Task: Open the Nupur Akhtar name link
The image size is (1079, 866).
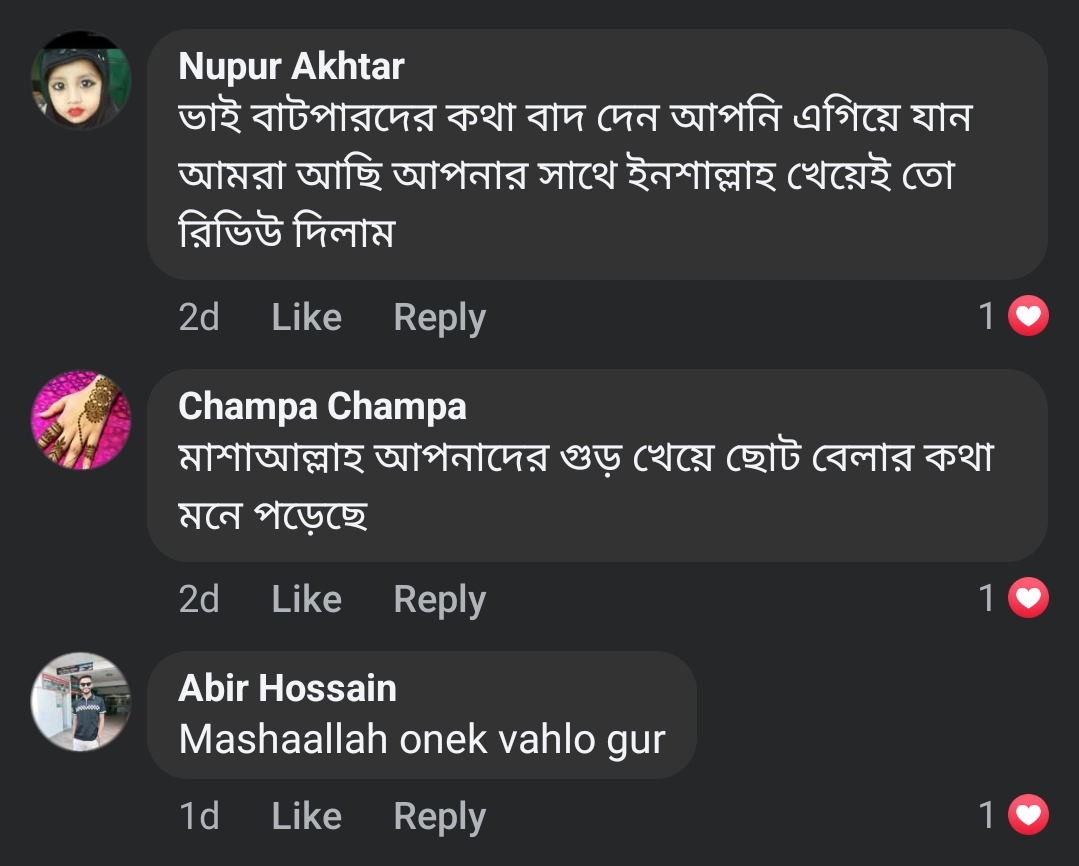Action: tap(291, 66)
